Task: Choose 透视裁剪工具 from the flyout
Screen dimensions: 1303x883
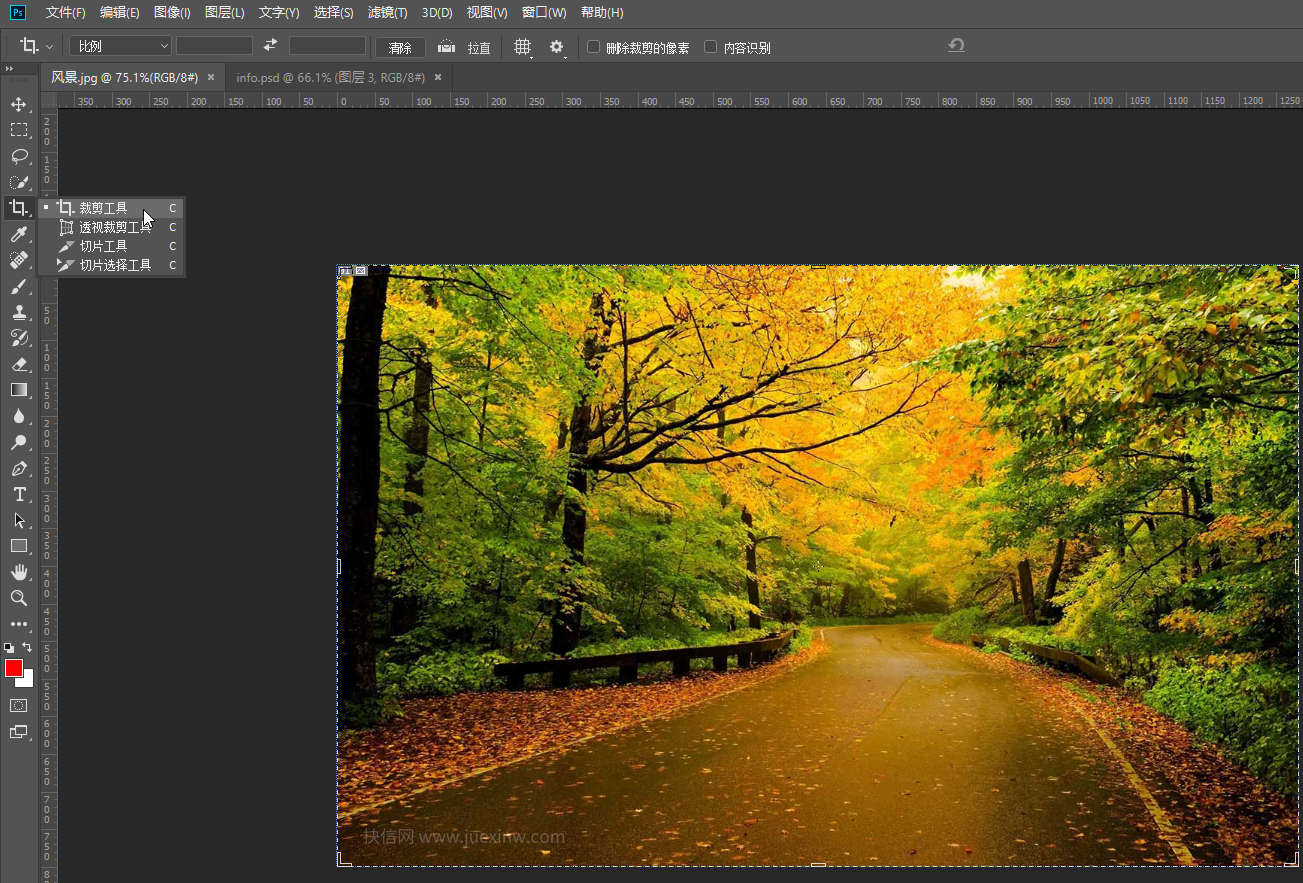Action: click(115, 227)
